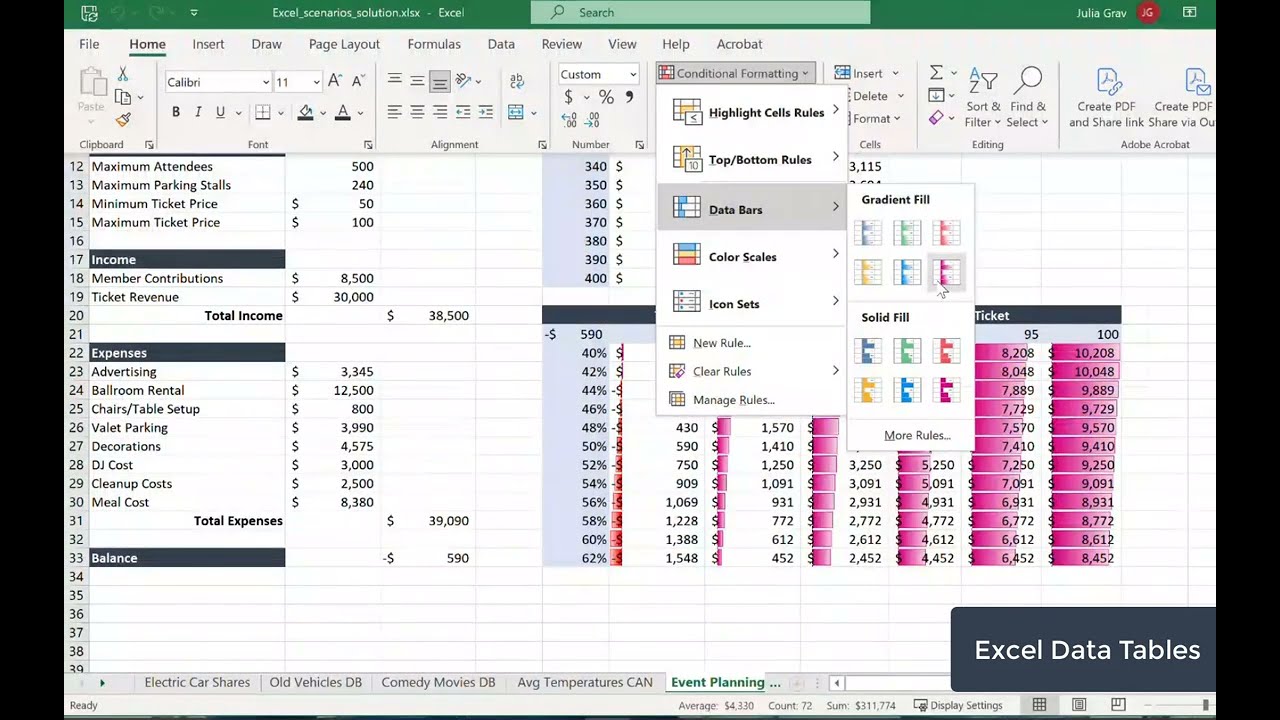Viewport: 1280px width, 720px height.
Task: Open the Calibri font name dropdown
Action: click(266, 82)
